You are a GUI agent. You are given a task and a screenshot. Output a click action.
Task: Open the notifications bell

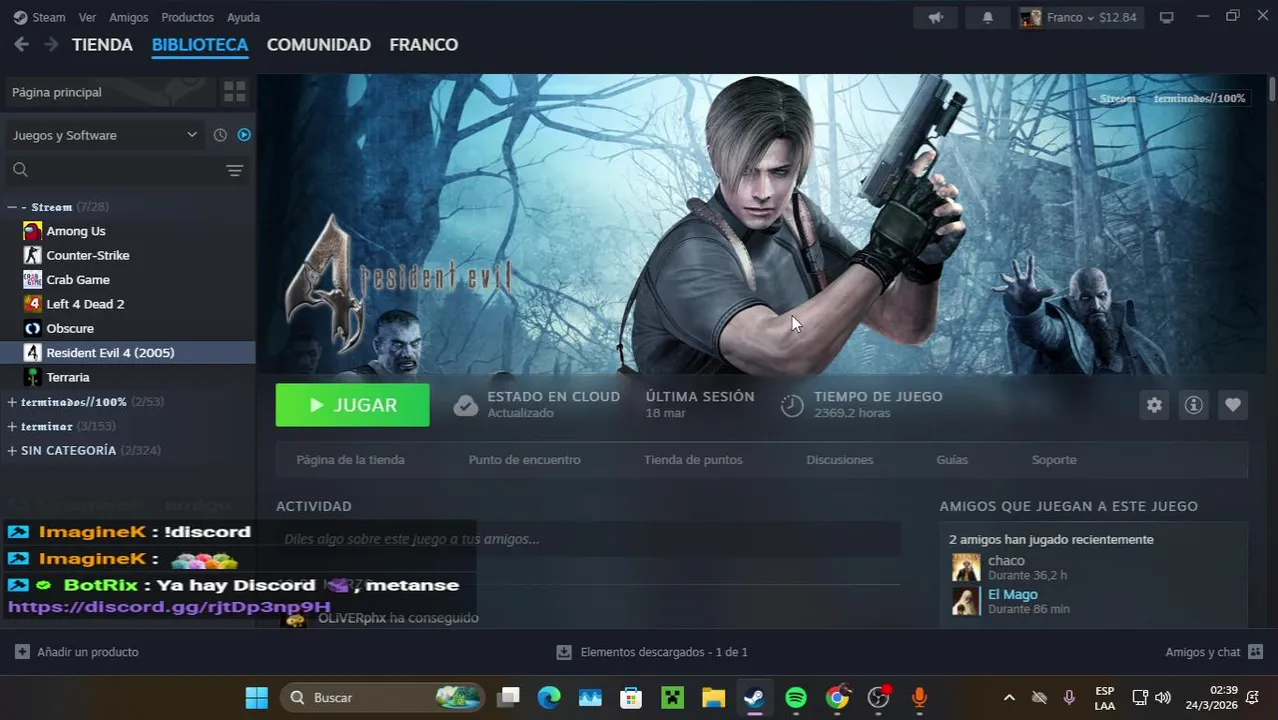click(x=988, y=17)
